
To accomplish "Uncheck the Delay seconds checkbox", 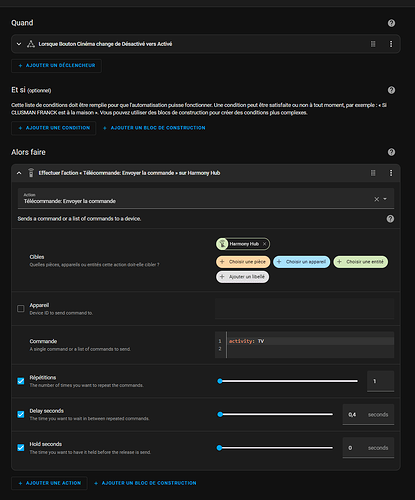I will pos(21,414).
